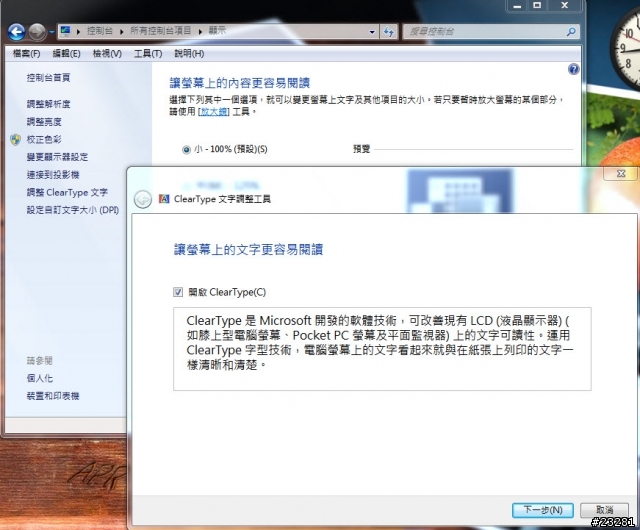The width and height of the screenshot is (640, 530).
Task: Expand the arrow before the 控制台 breadcrumb
Action: click(78, 31)
